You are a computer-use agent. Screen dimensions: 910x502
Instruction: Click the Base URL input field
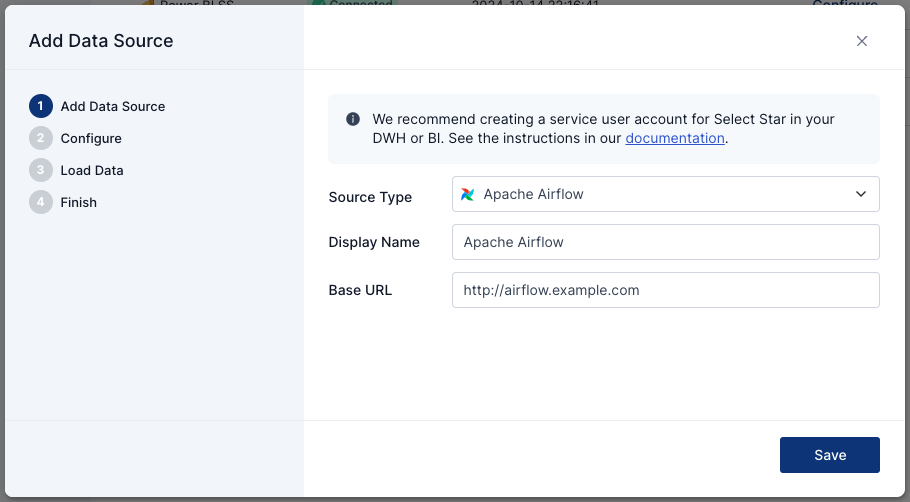pos(666,290)
